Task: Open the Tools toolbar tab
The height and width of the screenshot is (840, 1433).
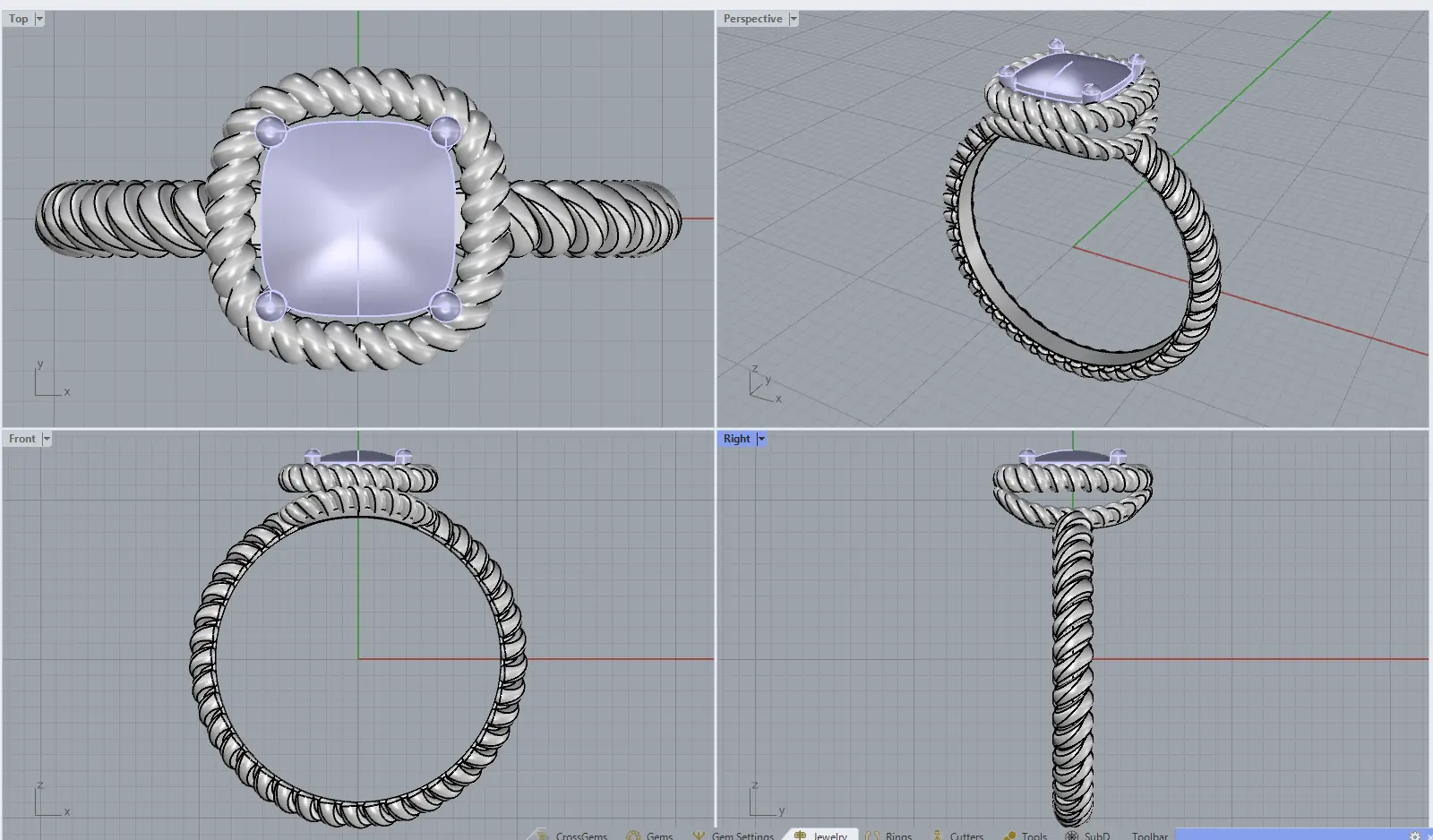Action: tap(1034, 836)
